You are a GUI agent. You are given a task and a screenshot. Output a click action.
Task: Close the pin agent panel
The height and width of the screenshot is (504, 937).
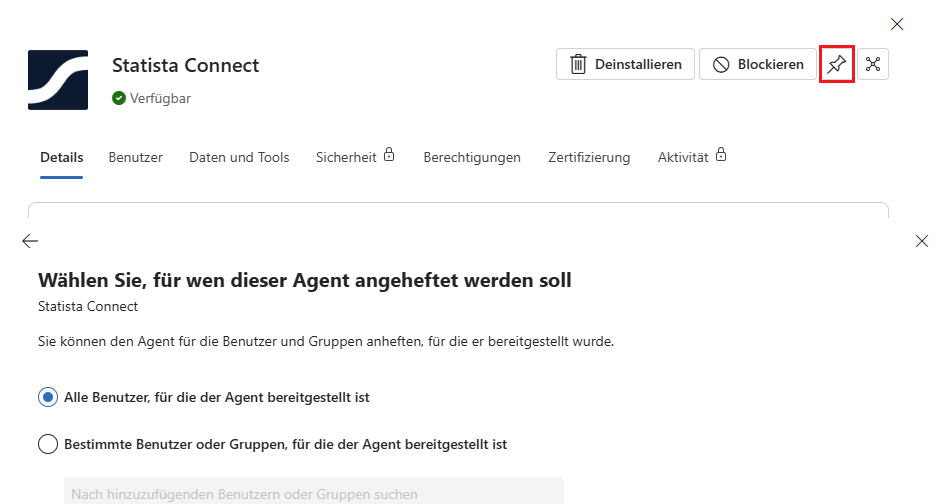tap(921, 241)
